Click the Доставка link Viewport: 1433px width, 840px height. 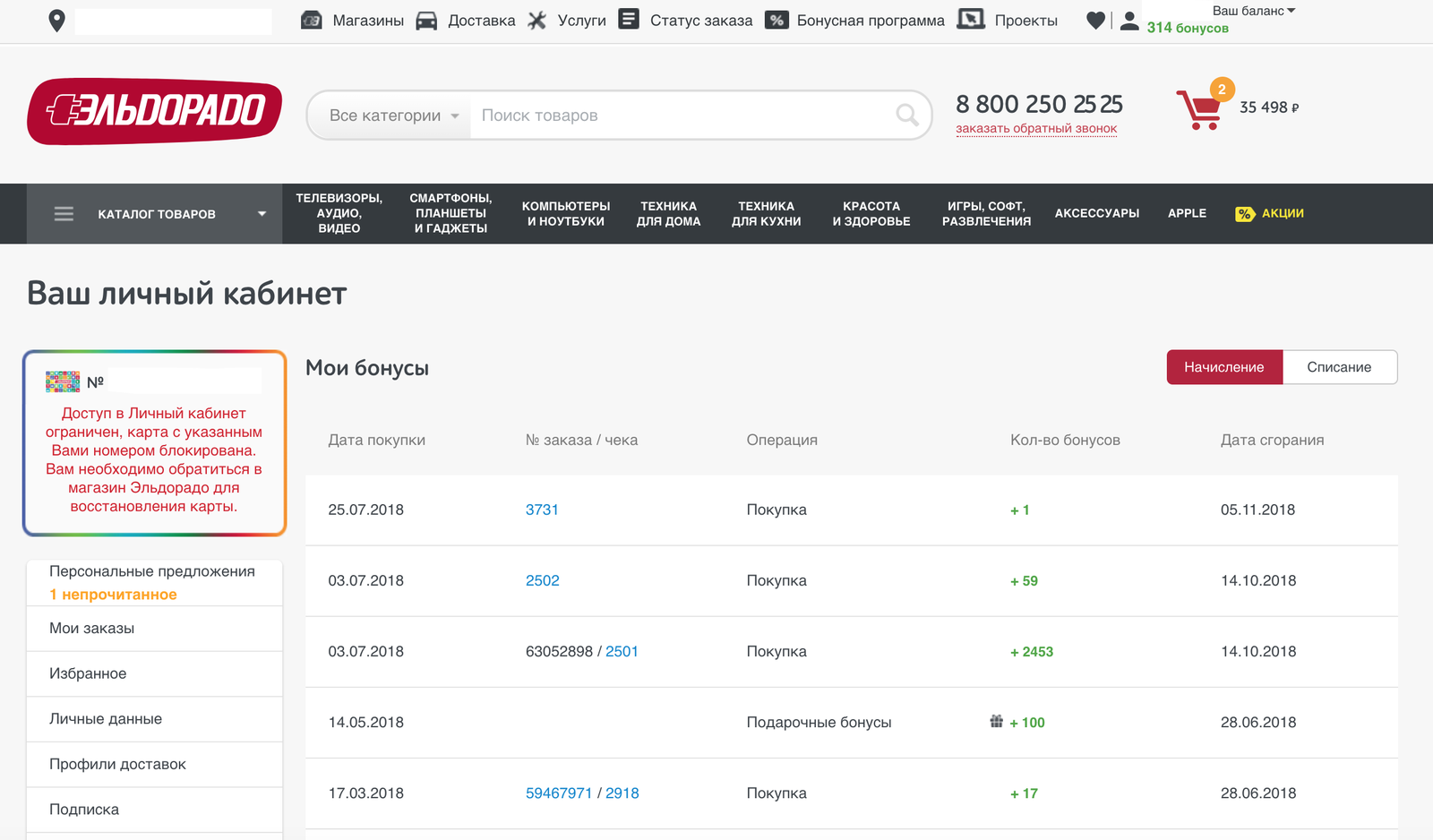pyautogui.click(x=482, y=21)
